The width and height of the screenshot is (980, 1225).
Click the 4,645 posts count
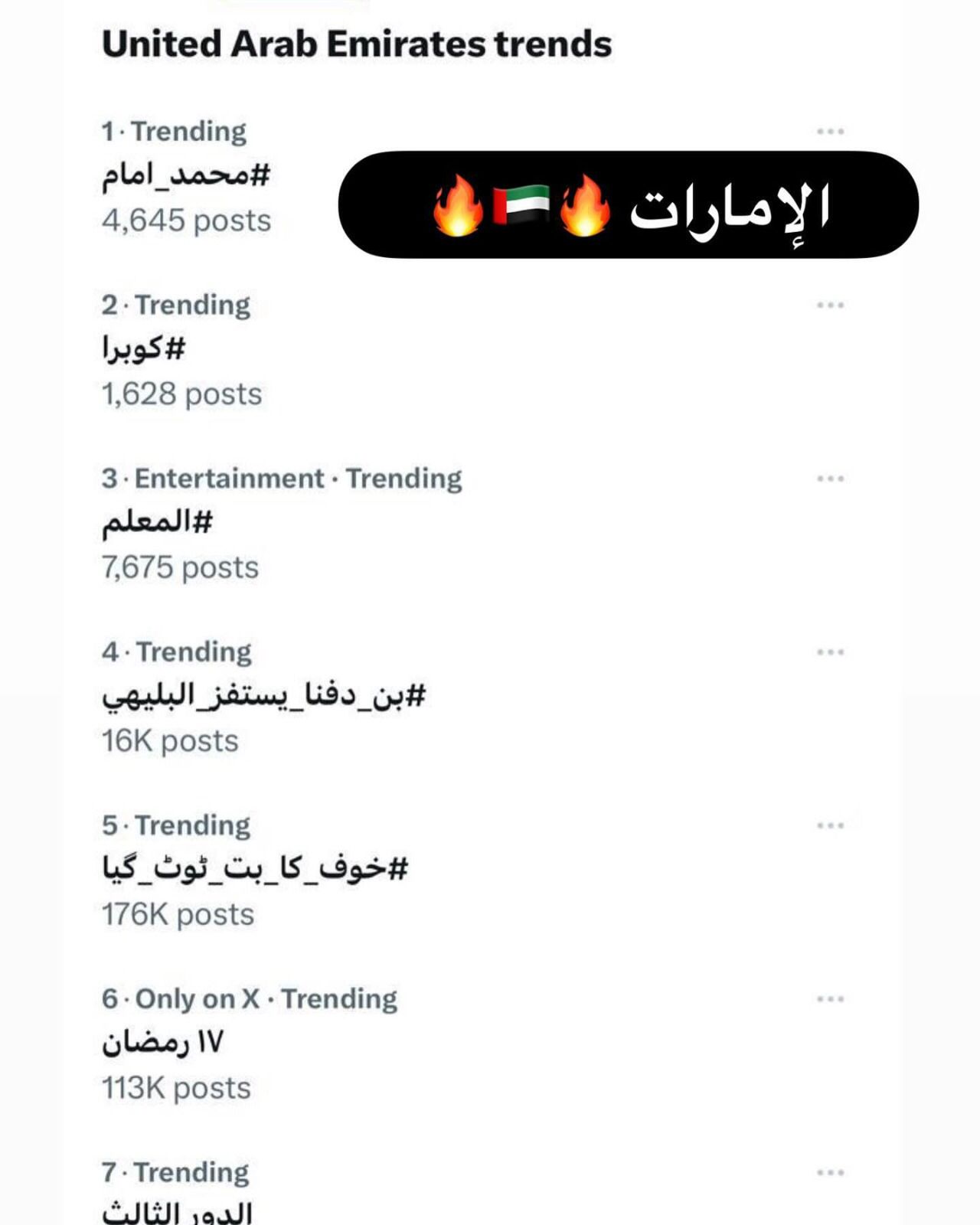187,221
